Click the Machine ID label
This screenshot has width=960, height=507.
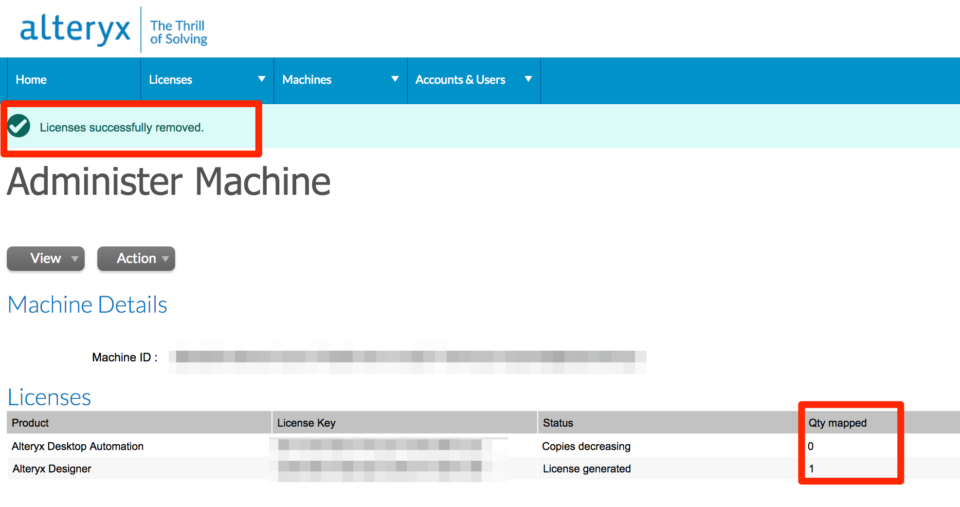(x=125, y=358)
